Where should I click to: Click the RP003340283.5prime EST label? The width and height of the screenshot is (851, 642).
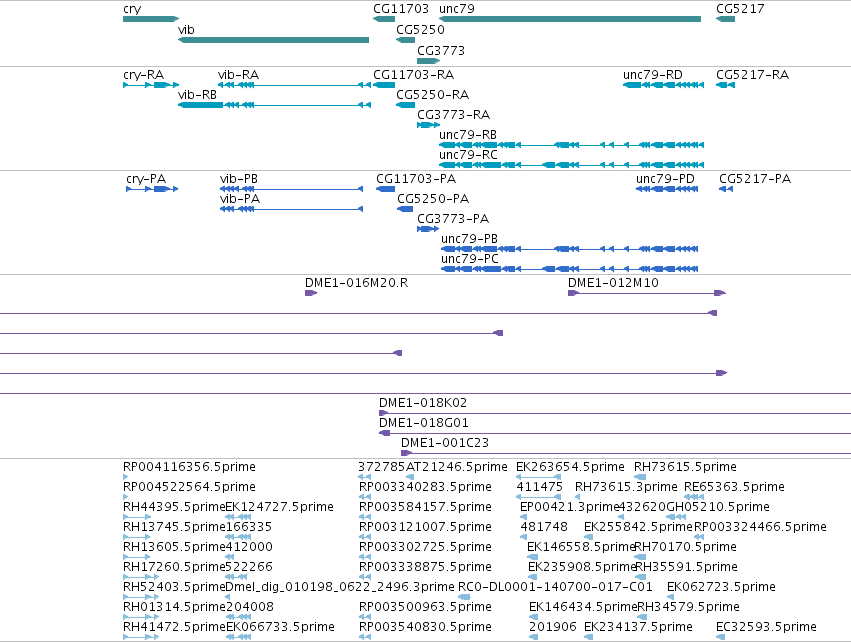click(425, 487)
